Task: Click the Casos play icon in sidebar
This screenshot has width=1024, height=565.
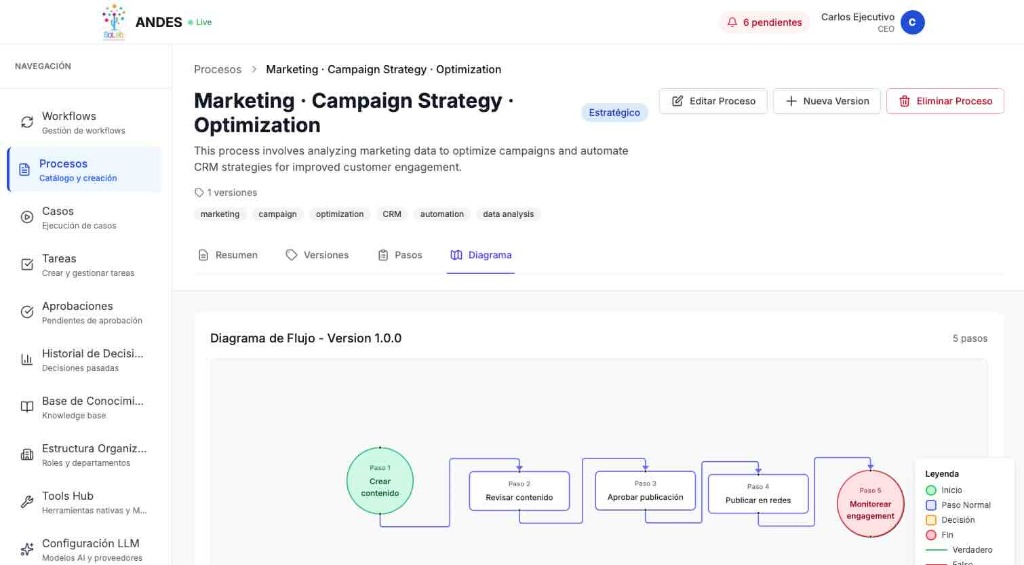Action: (x=27, y=217)
